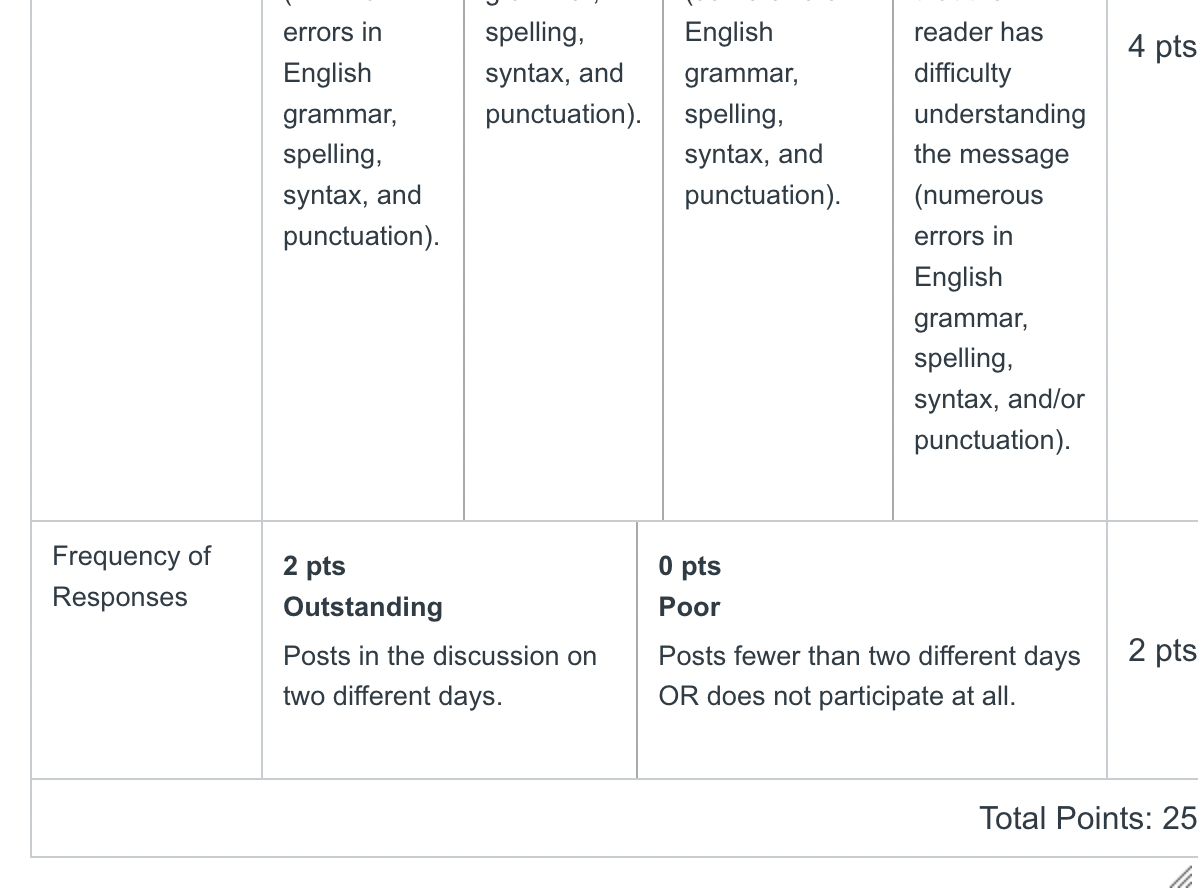Click the bold 2 pts rating heading

coord(314,566)
